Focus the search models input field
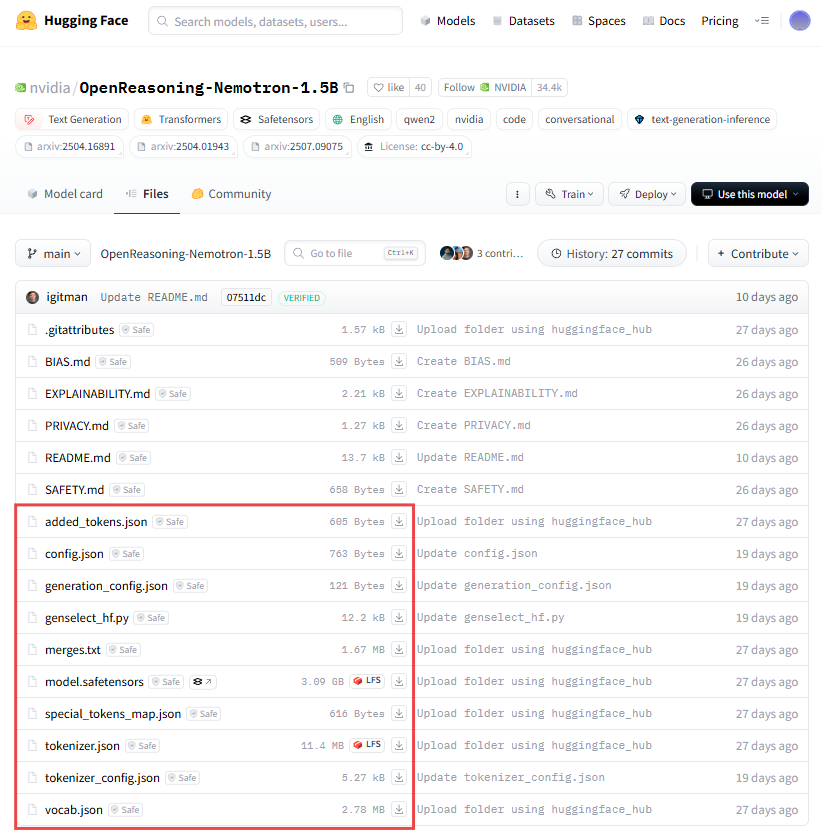The width and height of the screenshot is (822, 836). point(276,21)
